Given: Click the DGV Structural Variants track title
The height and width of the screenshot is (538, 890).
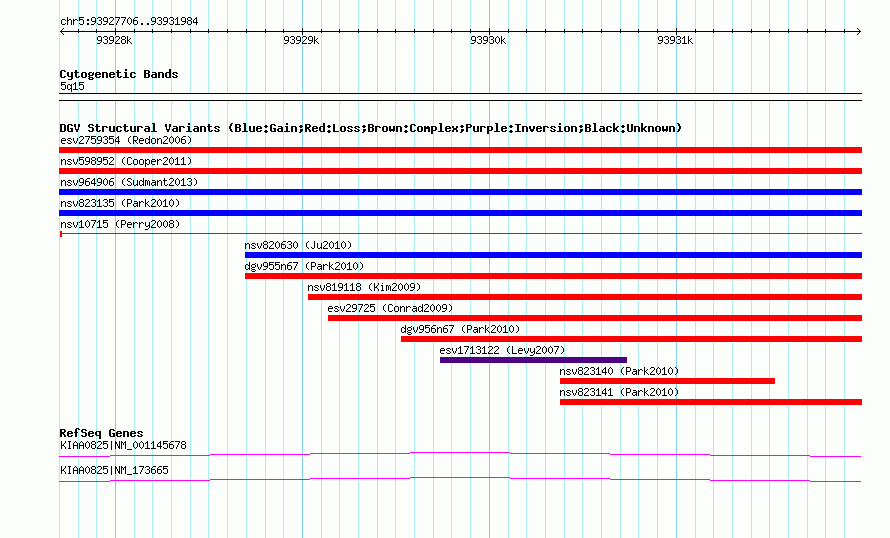Looking at the screenshot, I should coord(371,128).
